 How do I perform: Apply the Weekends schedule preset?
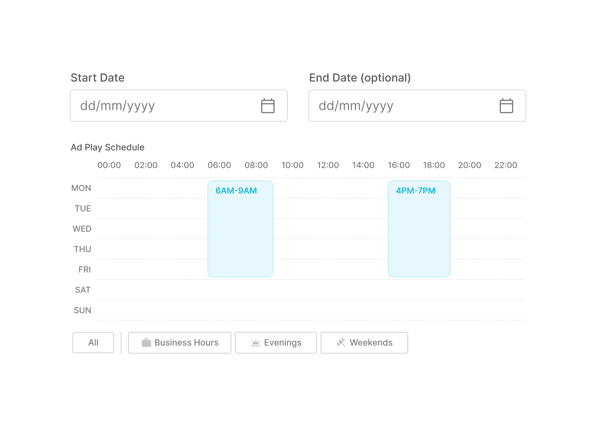364,343
